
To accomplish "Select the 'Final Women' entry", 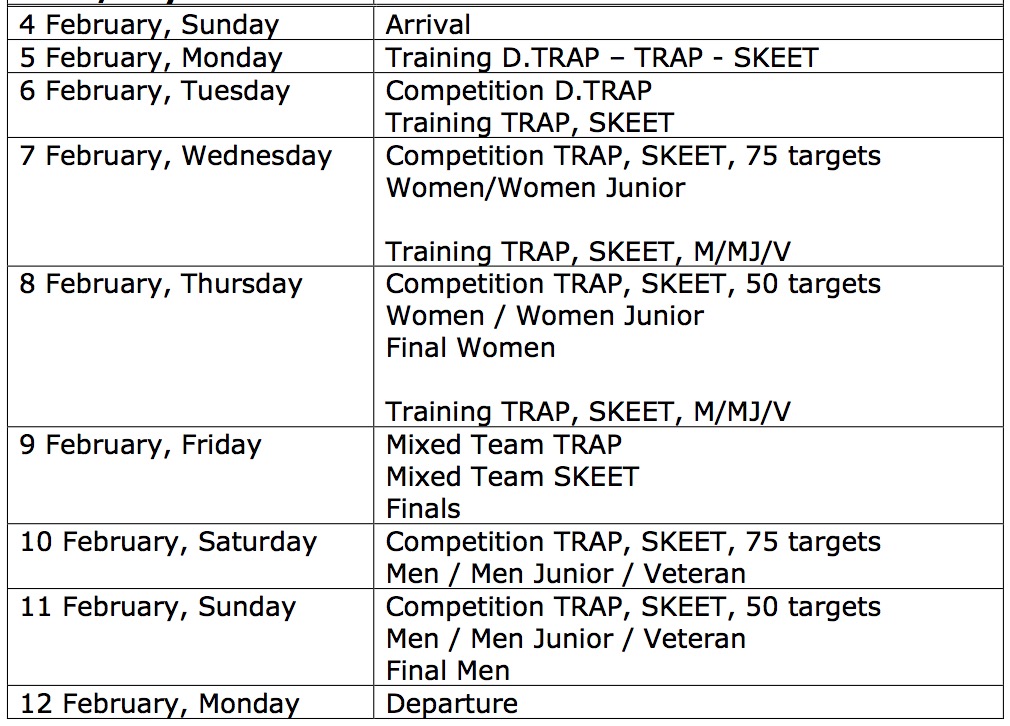I will (470, 347).
